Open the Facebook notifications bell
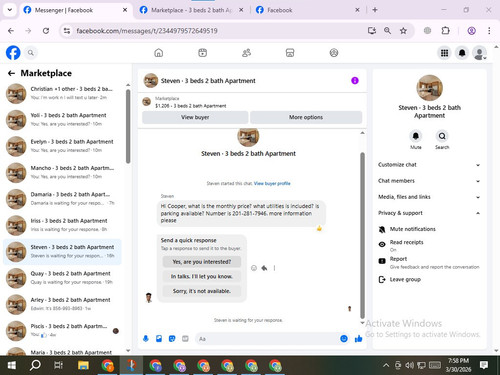Screen dimensions: 500x375 pyautogui.click(x=462, y=53)
